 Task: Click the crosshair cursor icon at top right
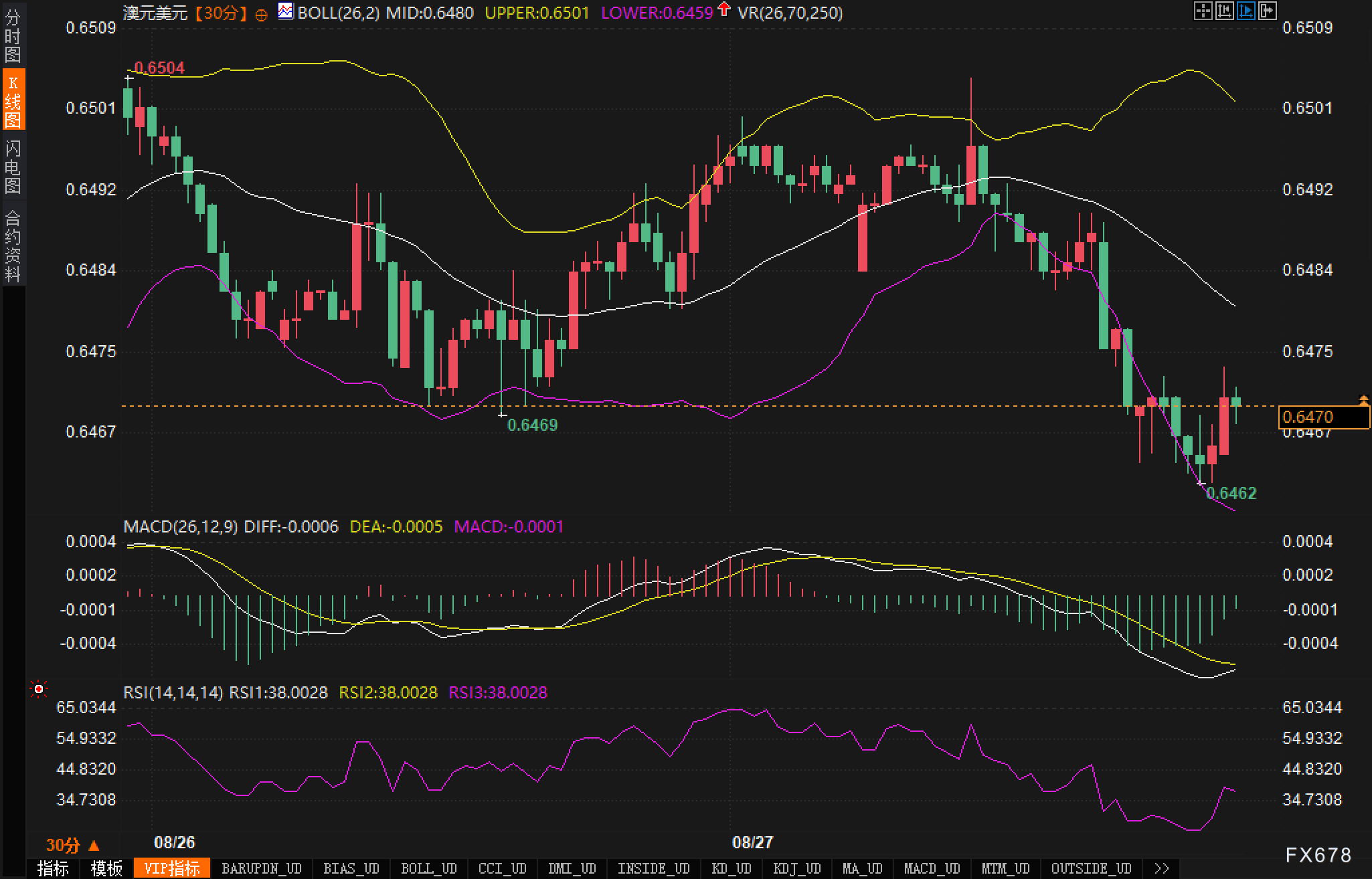1203,11
